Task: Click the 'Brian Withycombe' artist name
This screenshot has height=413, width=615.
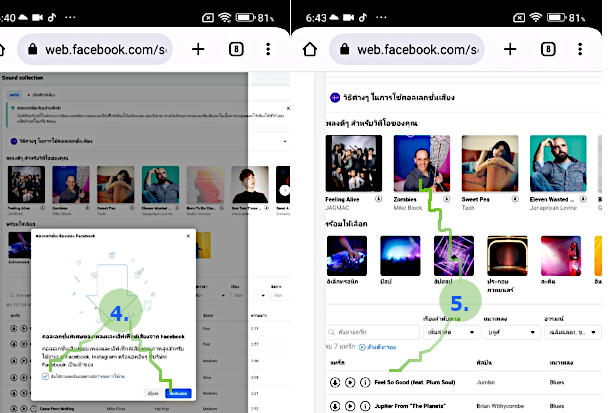Action: (x=500, y=406)
